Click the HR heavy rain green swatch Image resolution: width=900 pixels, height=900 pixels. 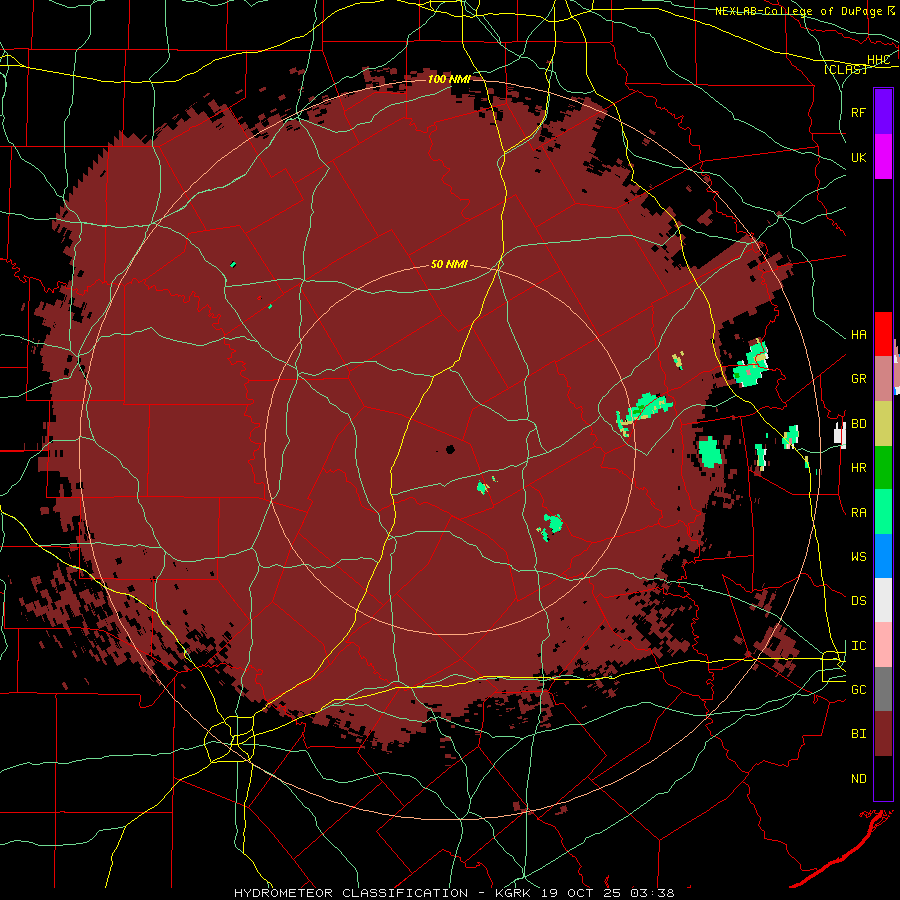tap(883, 467)
